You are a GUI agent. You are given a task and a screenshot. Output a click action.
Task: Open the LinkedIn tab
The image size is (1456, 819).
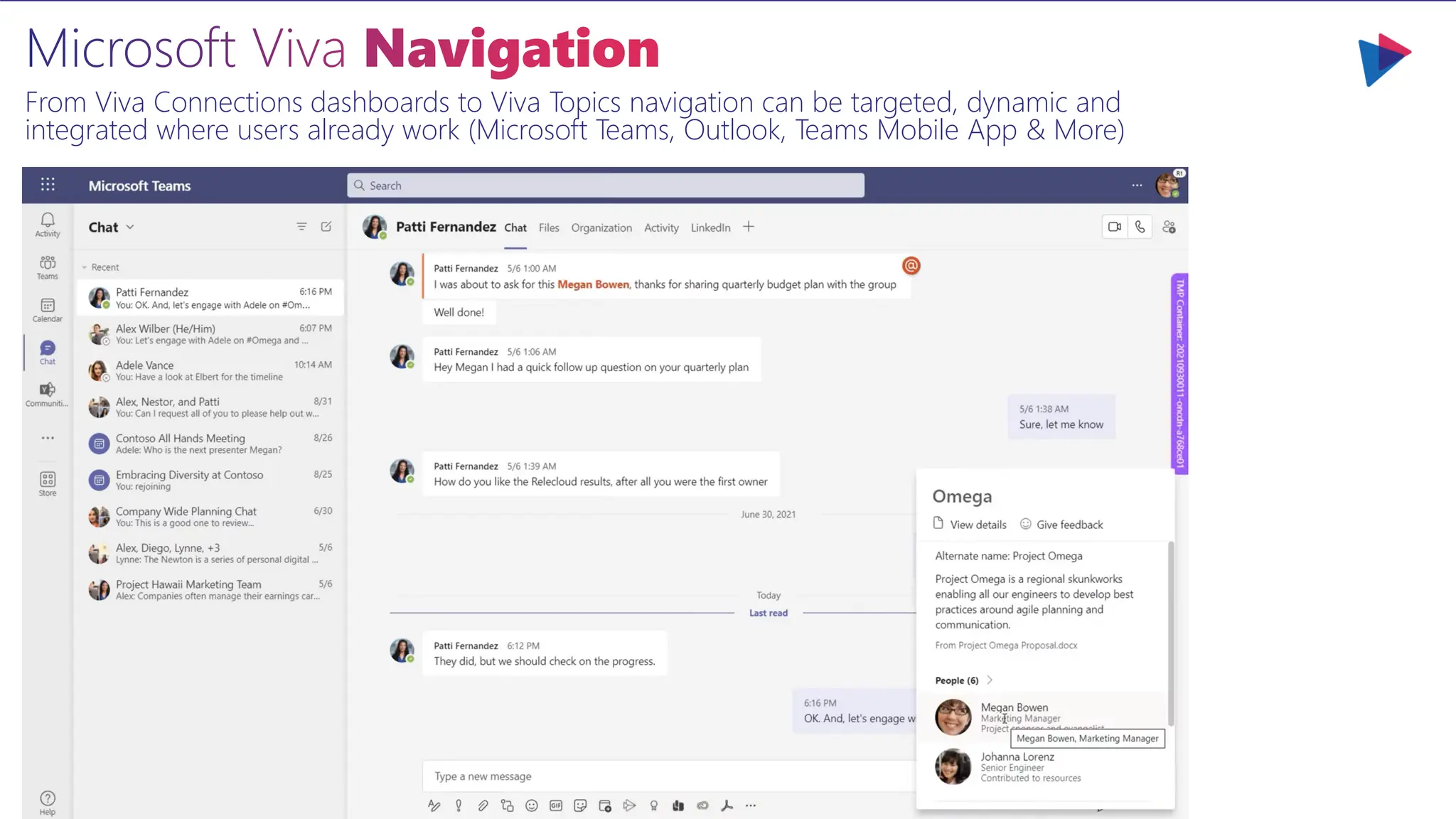tap(710, 227)
